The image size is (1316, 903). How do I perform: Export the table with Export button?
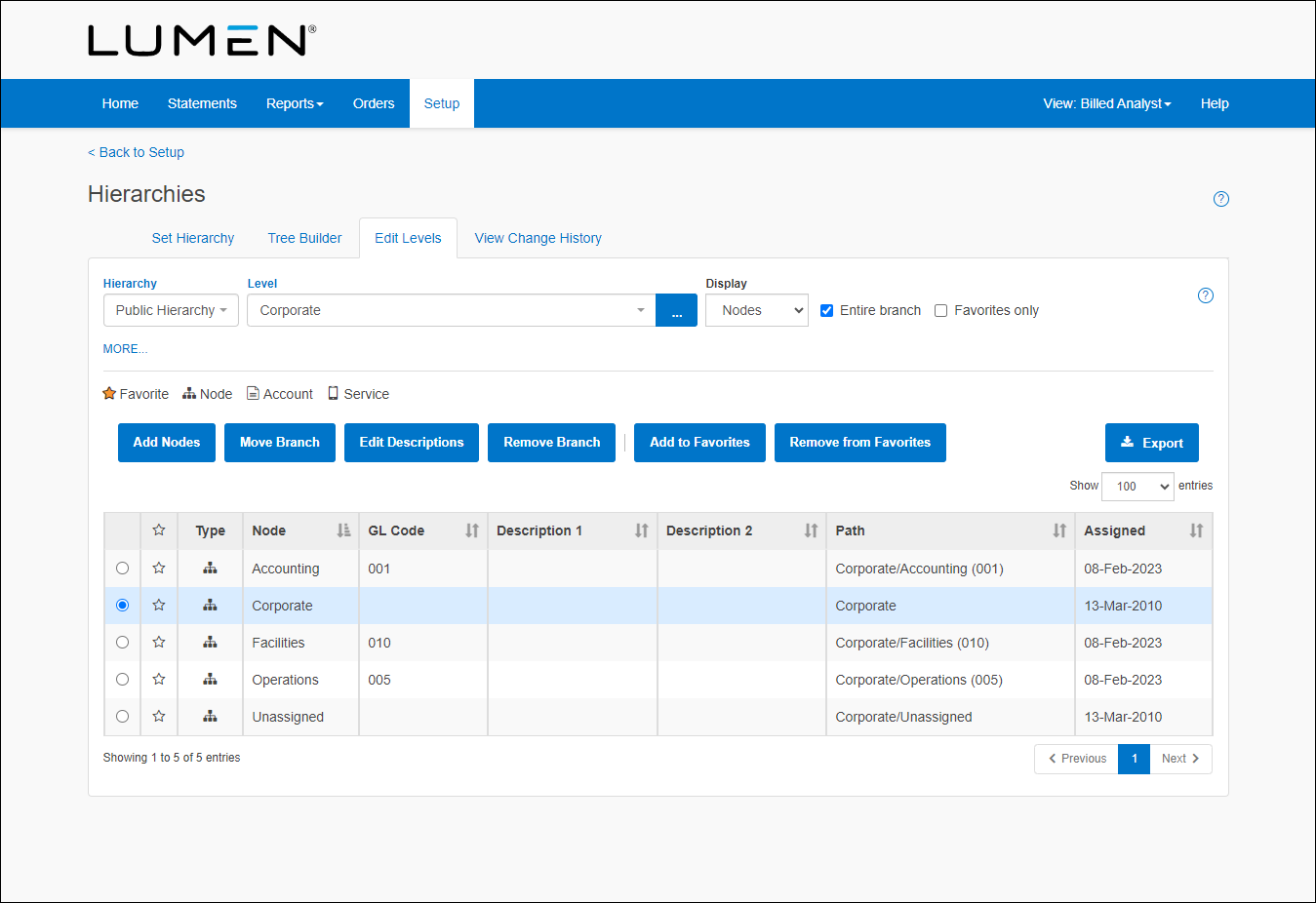coord(1152,443)
